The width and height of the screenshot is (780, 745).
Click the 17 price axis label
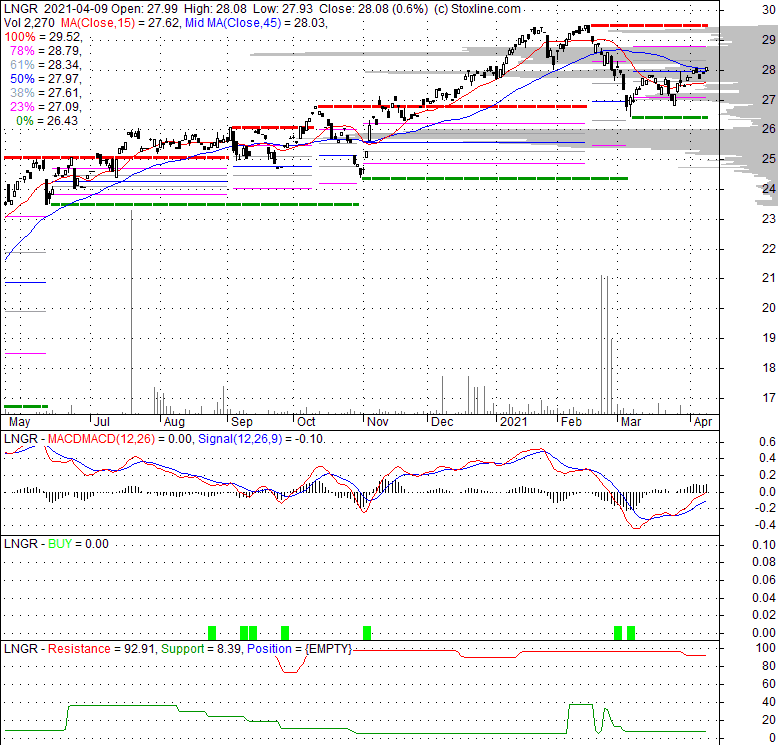click(x=769, y=397)
